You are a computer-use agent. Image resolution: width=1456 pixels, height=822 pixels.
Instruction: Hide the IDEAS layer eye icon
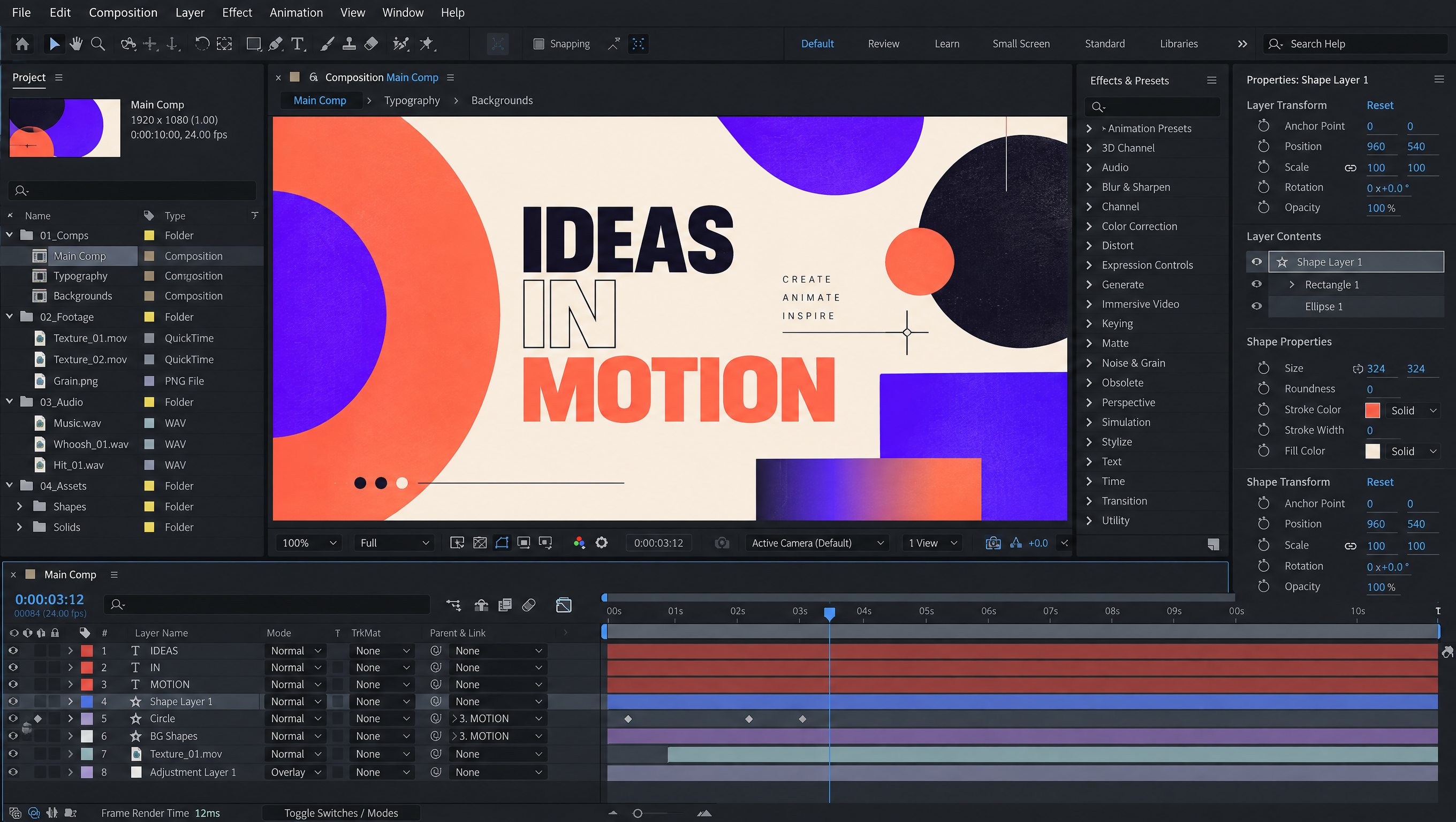tap(13, 651)
